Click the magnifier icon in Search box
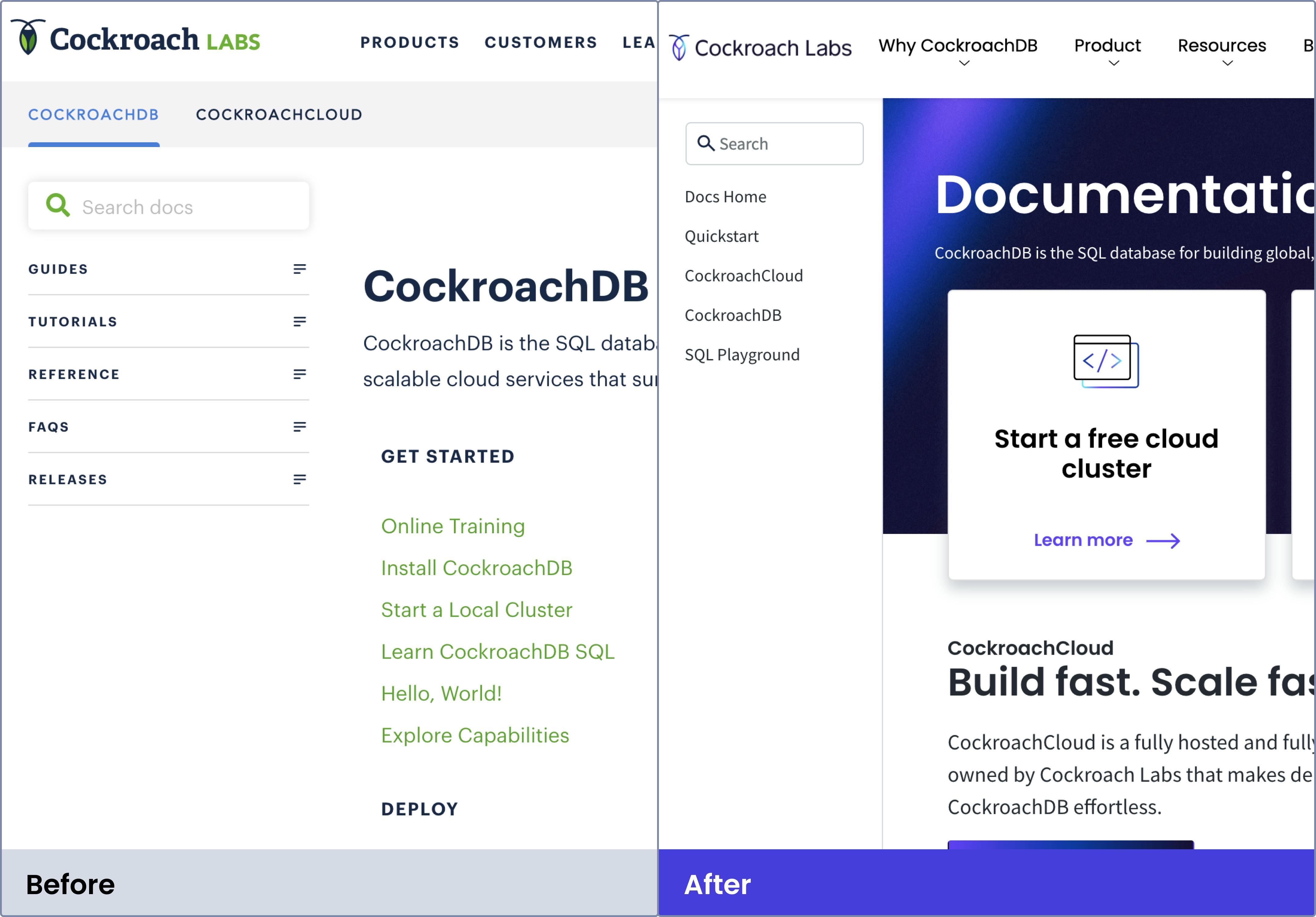This screenshot has width=1316, height=917. [706, 143]
